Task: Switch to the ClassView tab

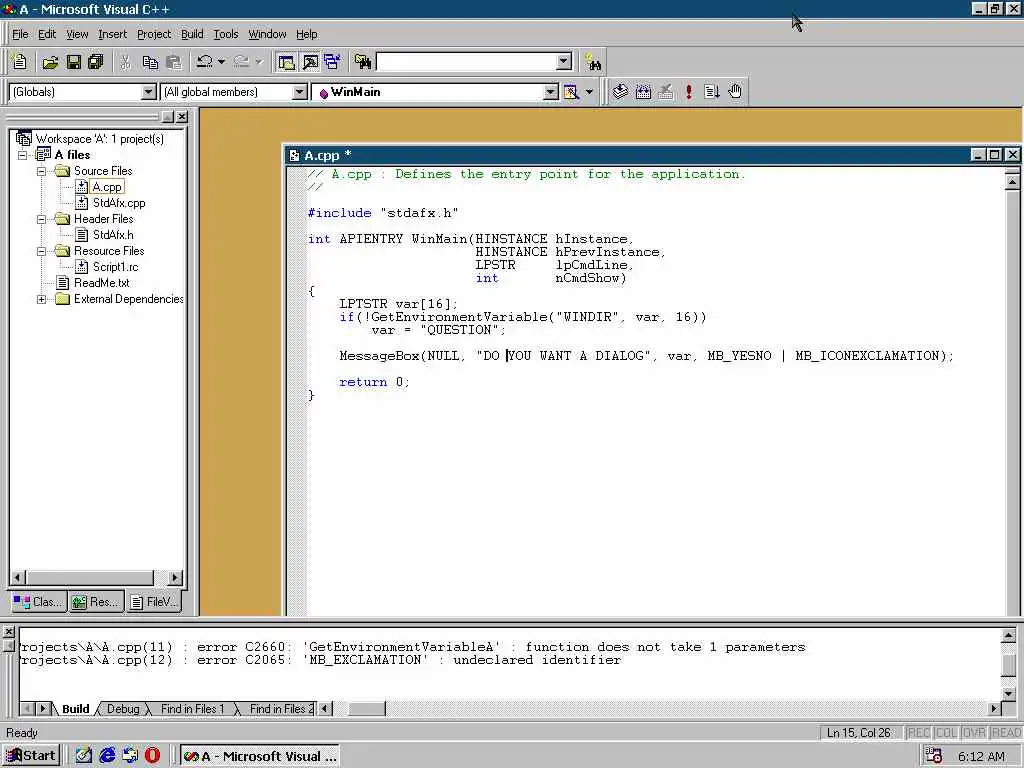Action: 37,601
